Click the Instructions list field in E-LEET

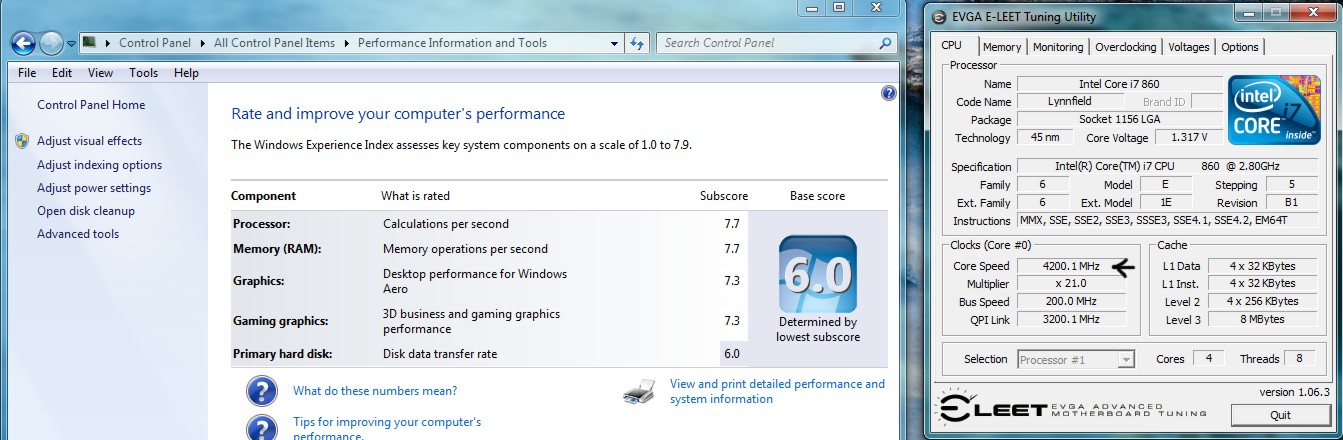point(1169,221)
